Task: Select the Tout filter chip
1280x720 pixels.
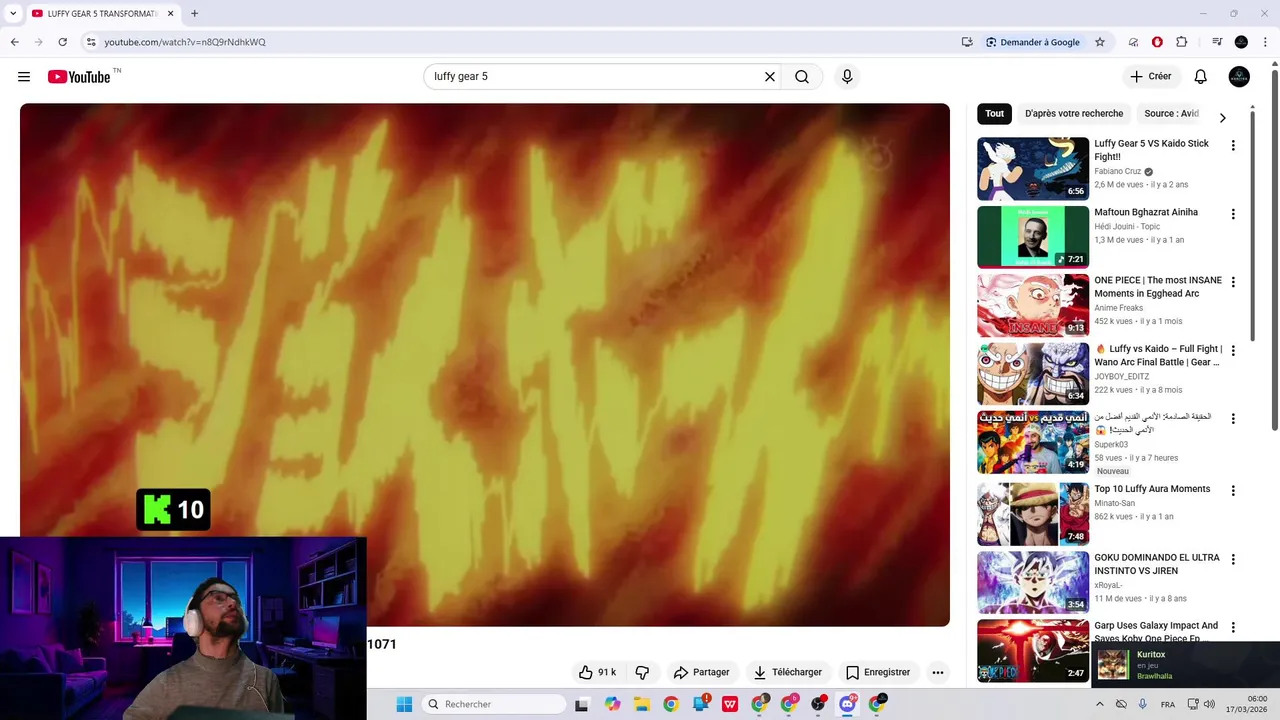Action: click(x=994, y=114)
